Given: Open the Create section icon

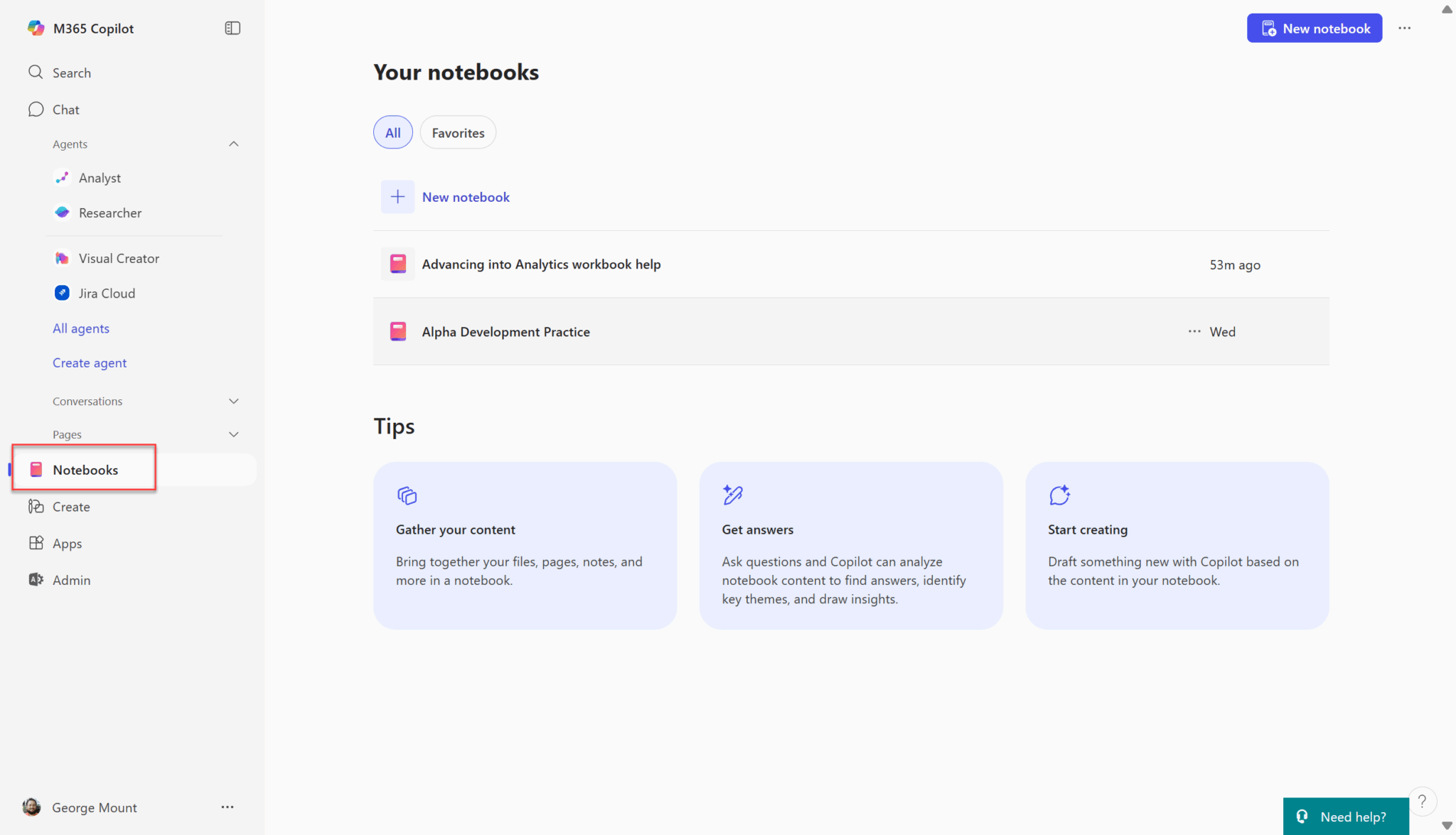Looking at the screenshot, I should 36,507.
